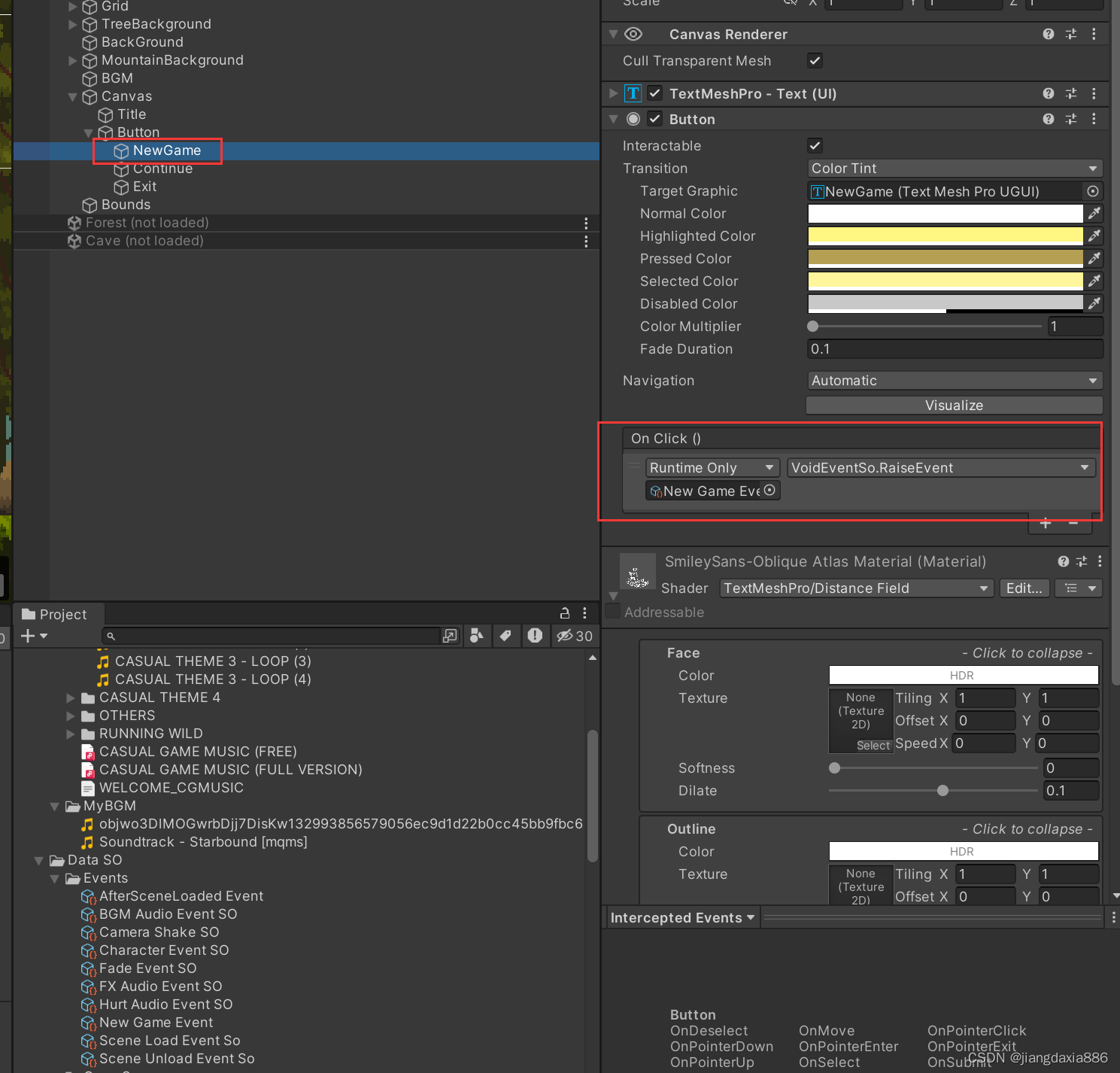The height and width of the screenshot is (1073, 1120).
Task: Toggle hidden packages visibility count
Action: (x=575, y=636)
